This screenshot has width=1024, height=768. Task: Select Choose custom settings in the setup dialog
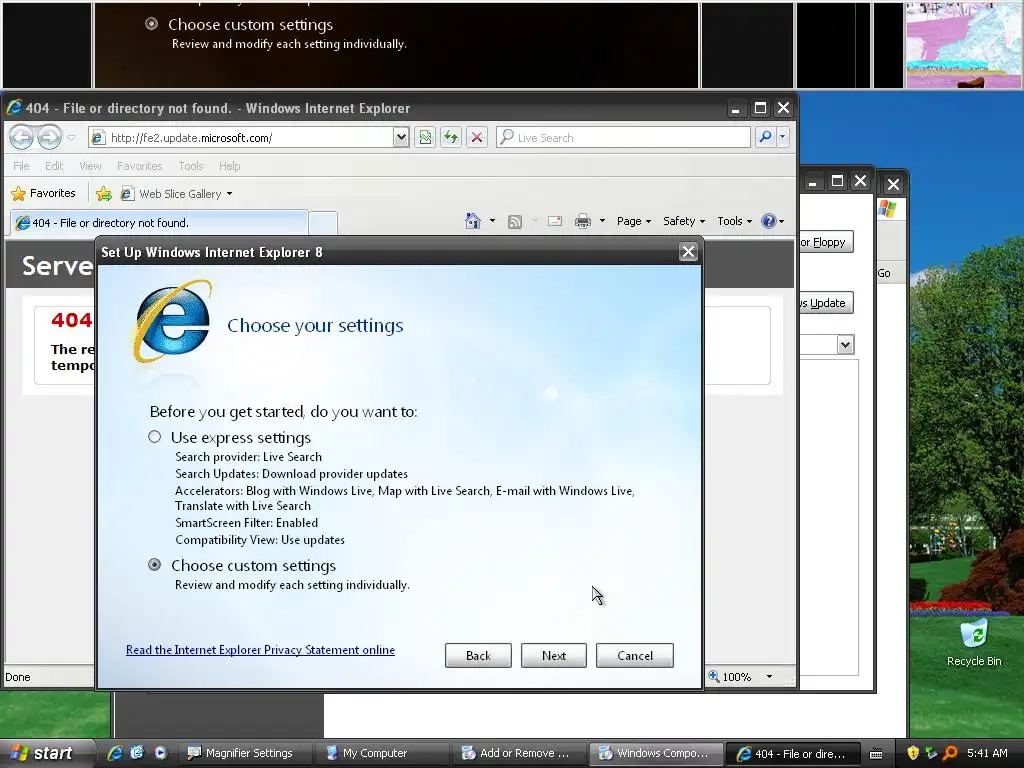(x=154, y=565)
